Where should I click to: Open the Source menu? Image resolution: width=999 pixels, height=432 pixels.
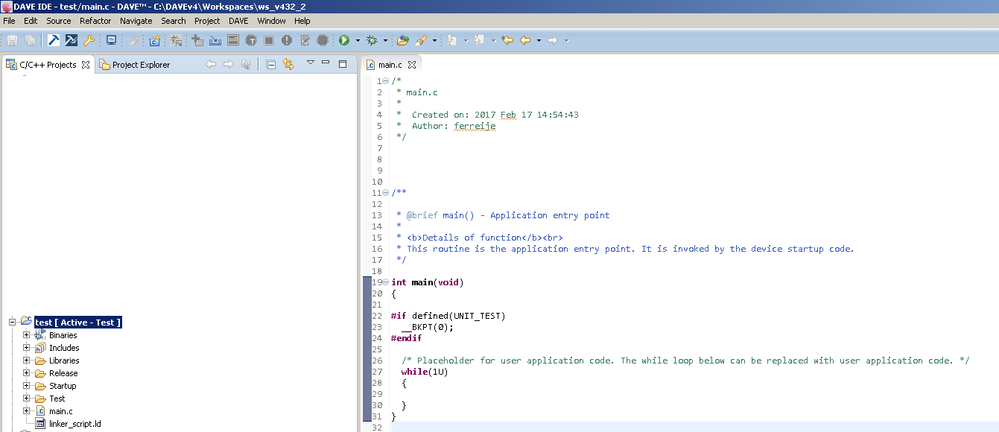pos(59,20)
